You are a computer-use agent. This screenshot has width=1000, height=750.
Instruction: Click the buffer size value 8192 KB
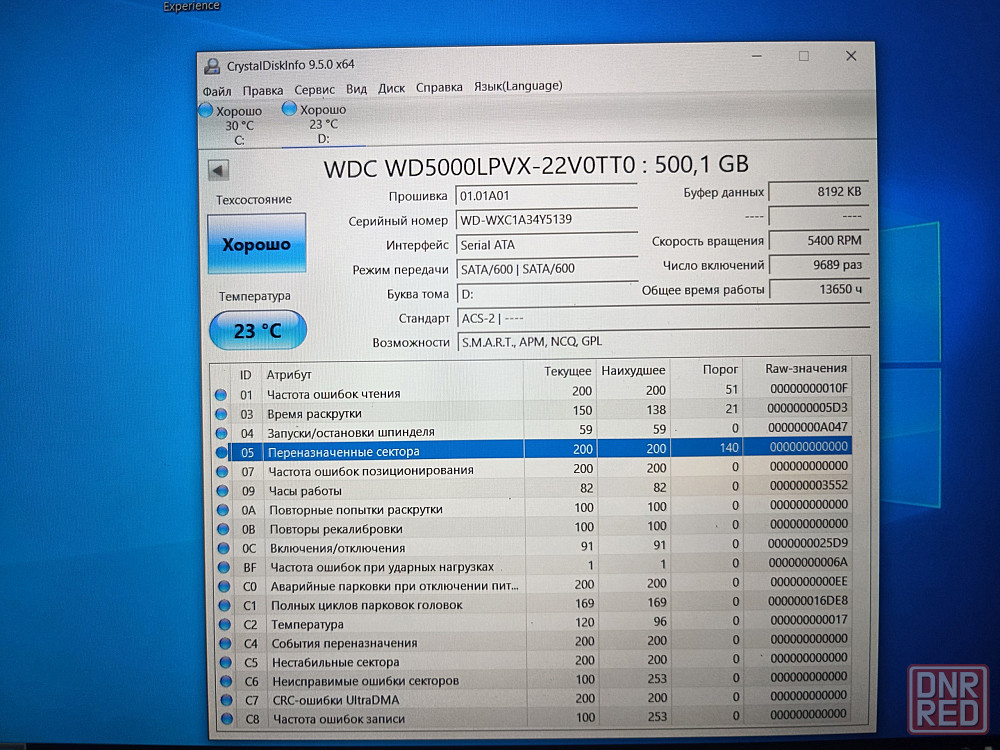(x=818, y=192)
